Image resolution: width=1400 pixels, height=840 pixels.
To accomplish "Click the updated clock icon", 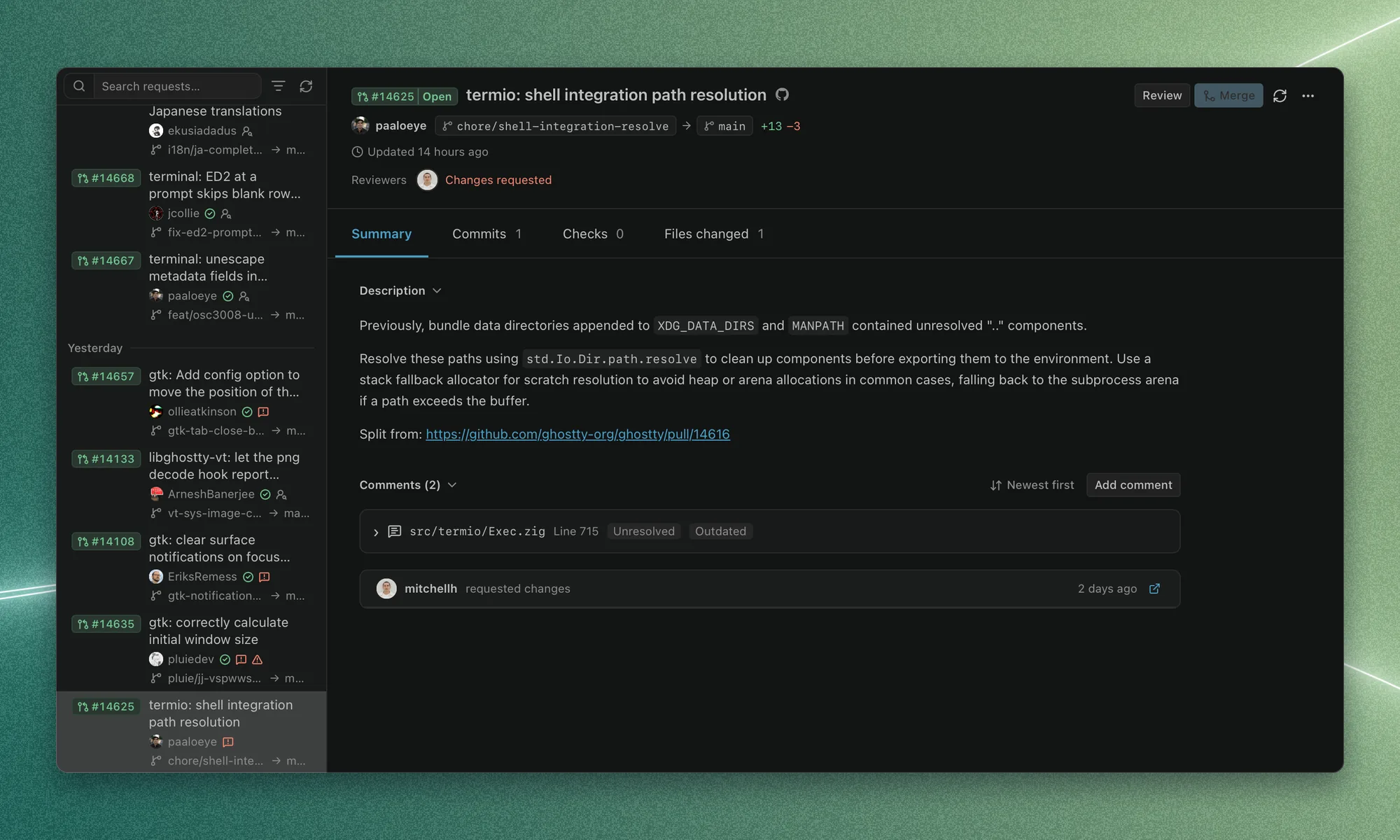I will [x=357, y=152].
